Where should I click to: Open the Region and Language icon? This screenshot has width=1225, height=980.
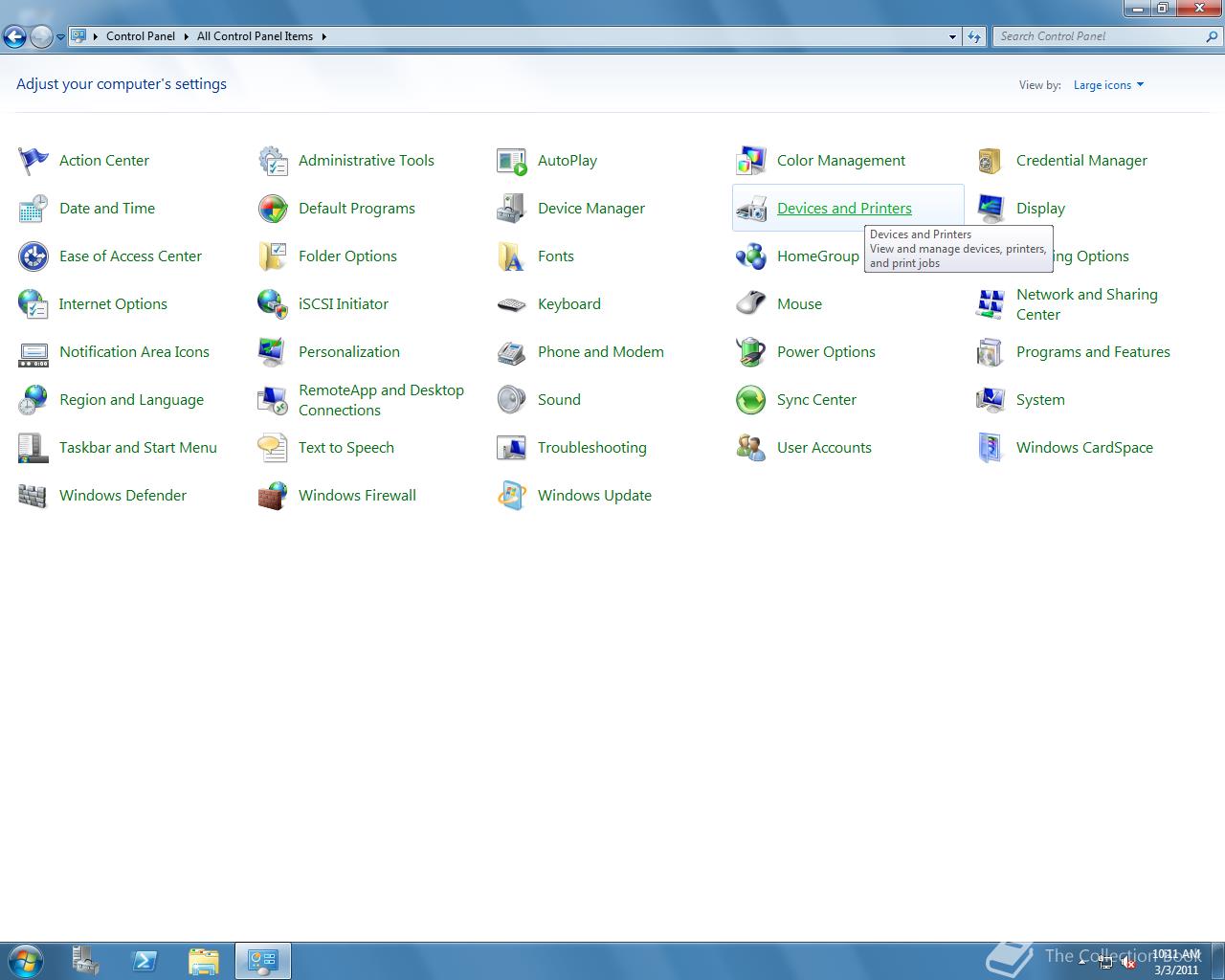33,400
